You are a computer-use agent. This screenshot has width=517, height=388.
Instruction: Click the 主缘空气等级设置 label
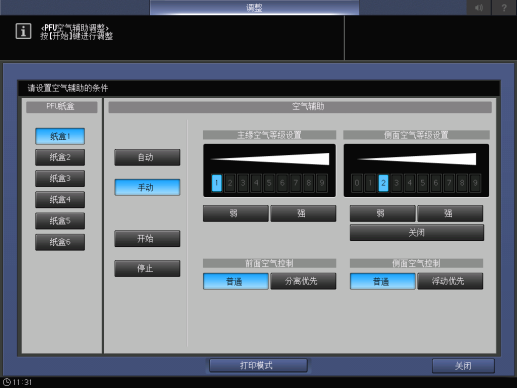[269, 135]
